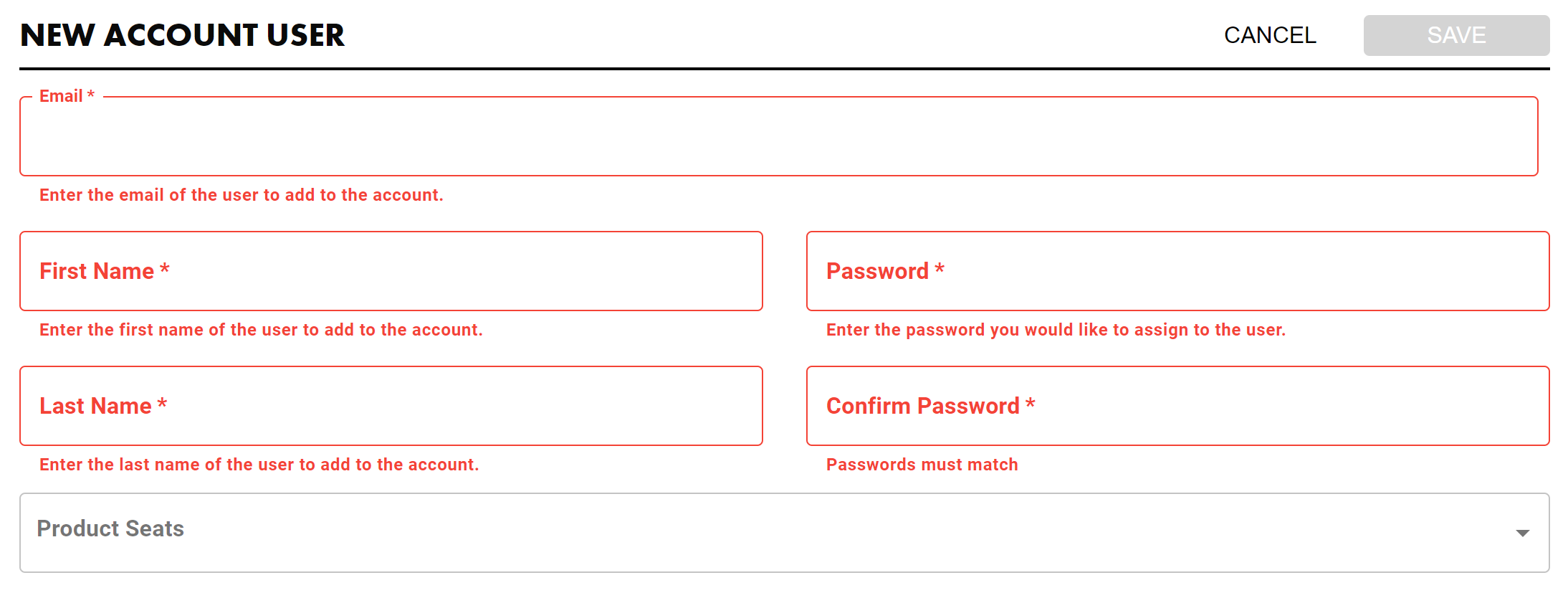Click the 'Password *' placeholder label
The height and width of the screenshot is (598, 1568).
coord(885,271)
